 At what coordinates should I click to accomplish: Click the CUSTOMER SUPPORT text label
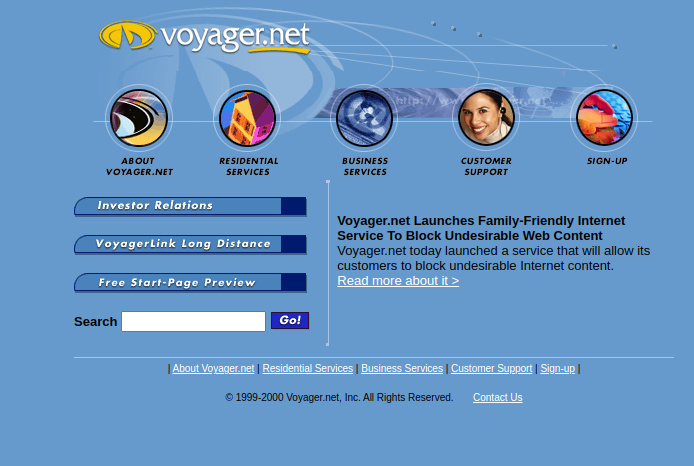pyautogui.click(x=486, y=166)
